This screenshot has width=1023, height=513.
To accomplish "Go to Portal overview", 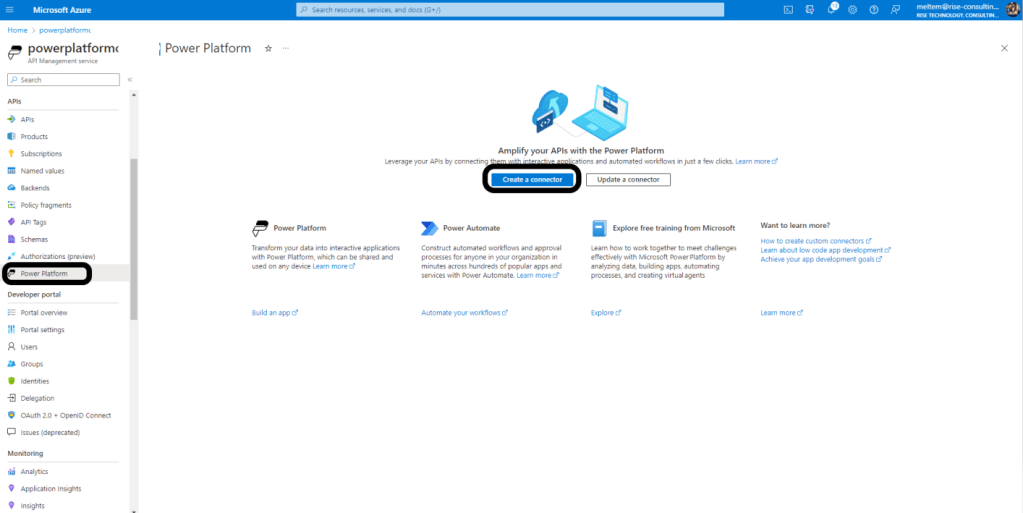I will [x=44, y=312].
